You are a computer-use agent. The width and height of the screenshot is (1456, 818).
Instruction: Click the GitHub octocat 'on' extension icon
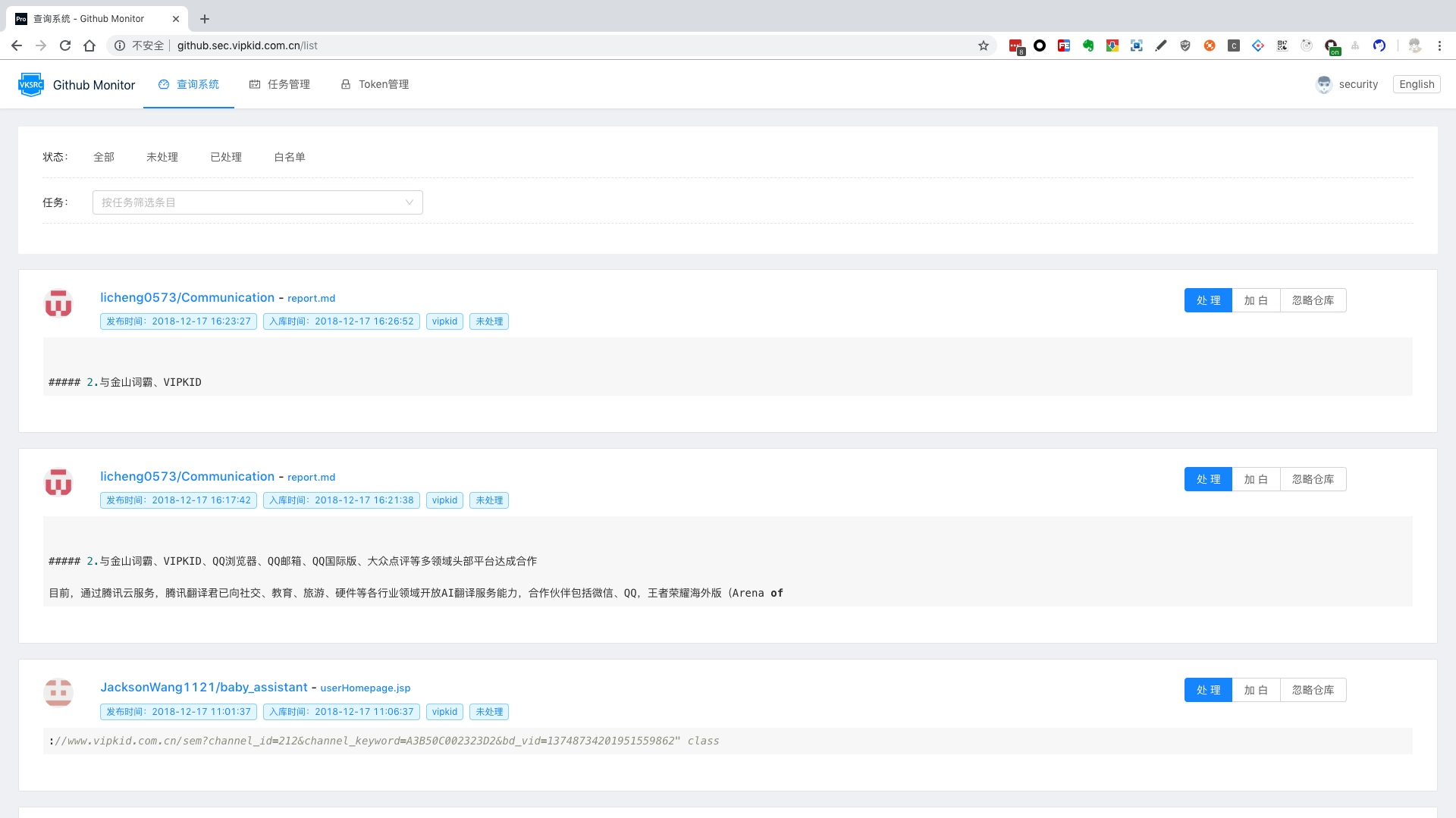(1332, 47)
